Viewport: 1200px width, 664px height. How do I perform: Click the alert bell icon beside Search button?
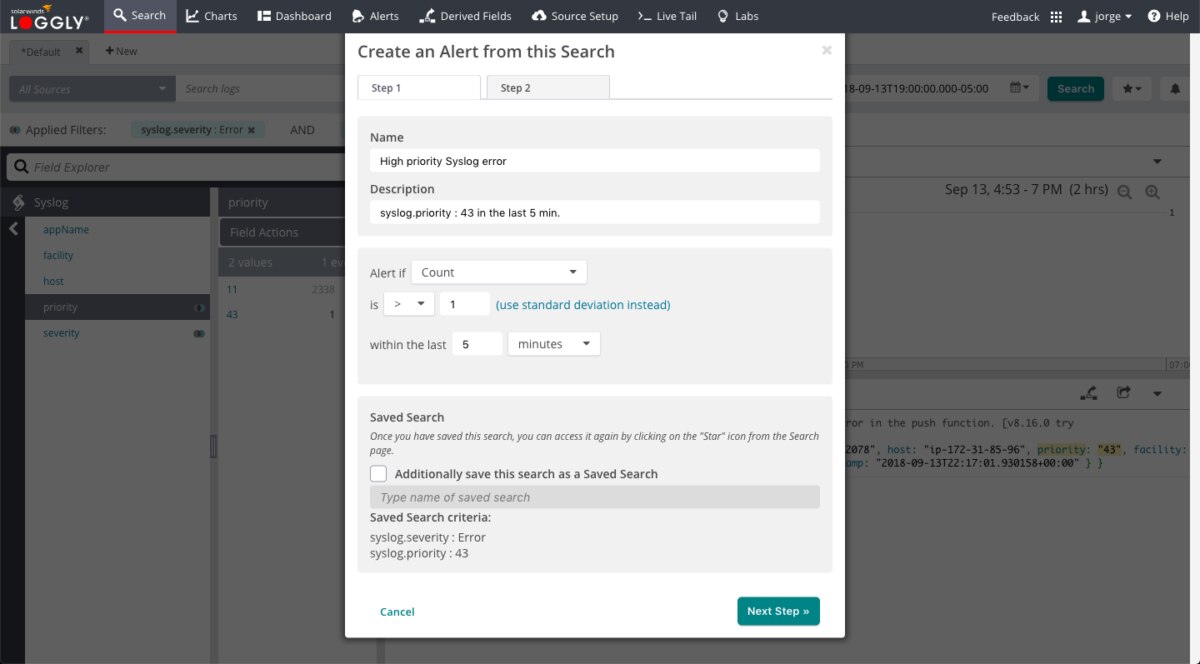(1174, 89)
